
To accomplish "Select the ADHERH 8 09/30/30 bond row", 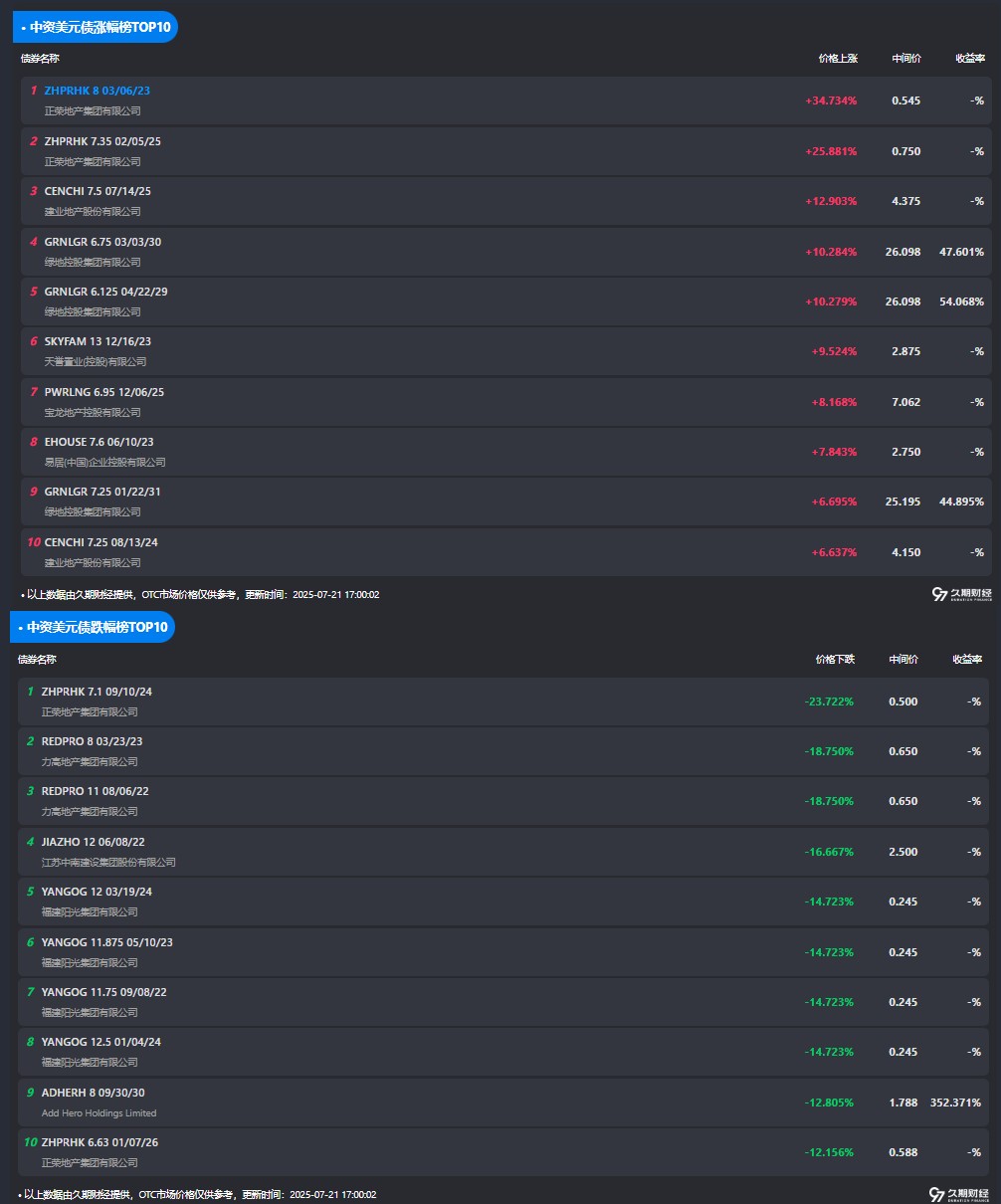I will click(503, 1103).
